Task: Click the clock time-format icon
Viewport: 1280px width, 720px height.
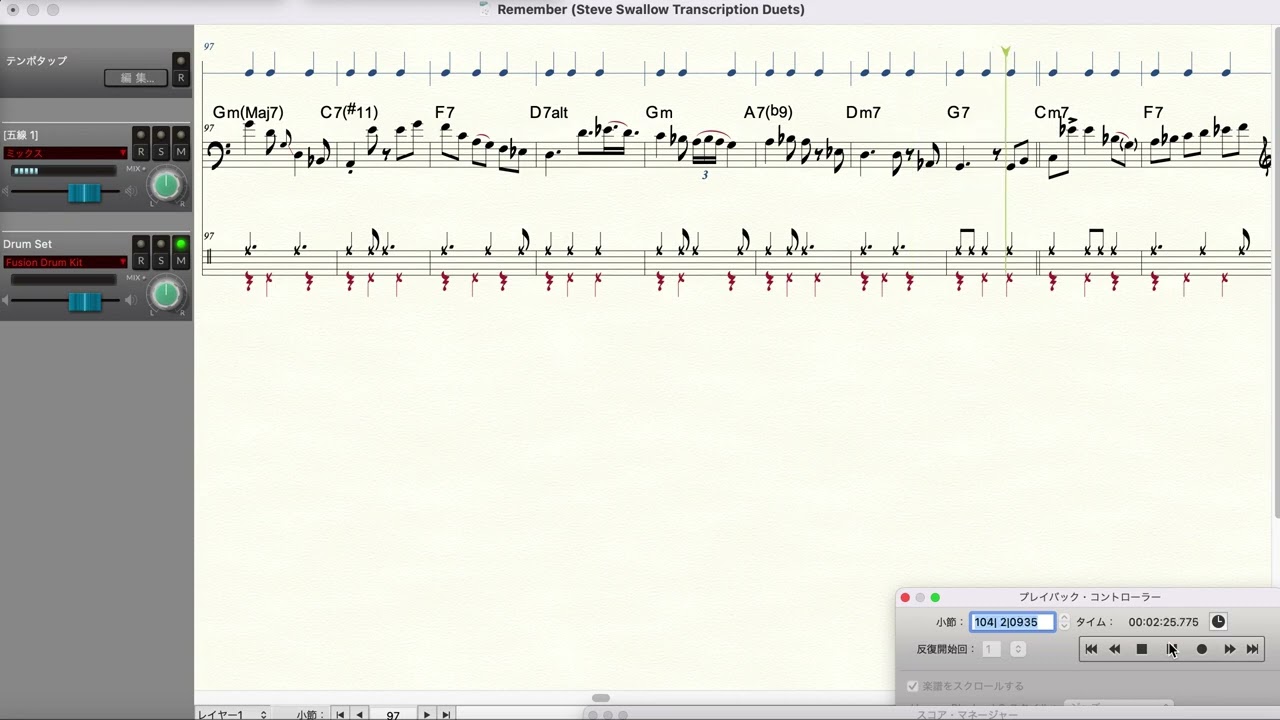Action: (1218, 622)
